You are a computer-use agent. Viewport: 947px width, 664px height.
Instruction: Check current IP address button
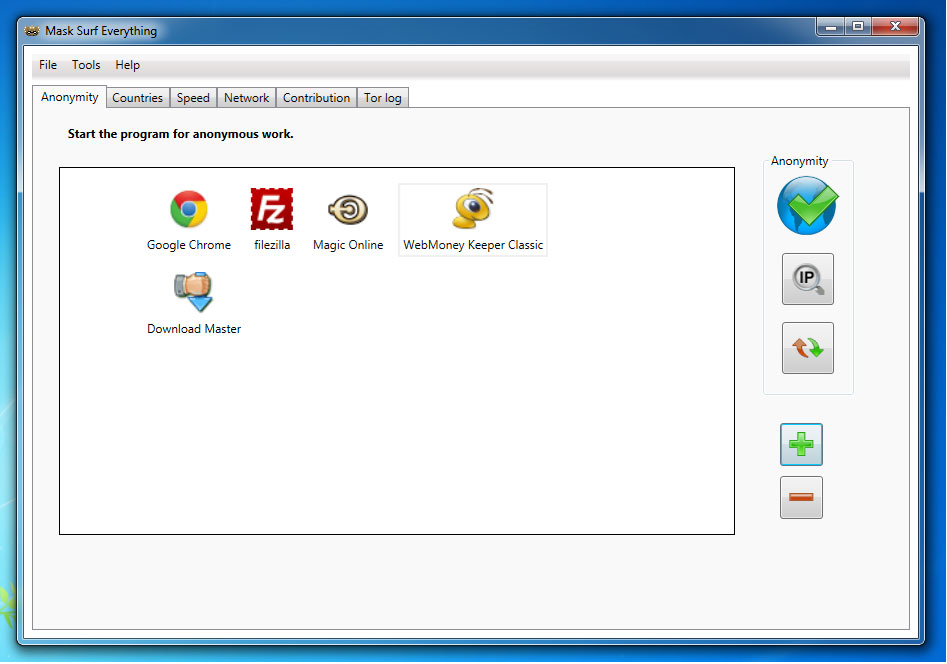807,279
